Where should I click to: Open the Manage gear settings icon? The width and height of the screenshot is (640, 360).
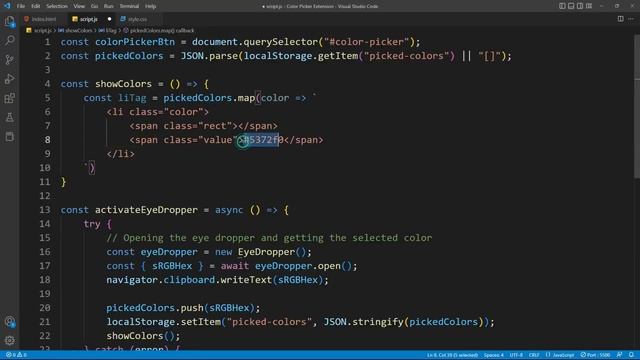(9, 340)
